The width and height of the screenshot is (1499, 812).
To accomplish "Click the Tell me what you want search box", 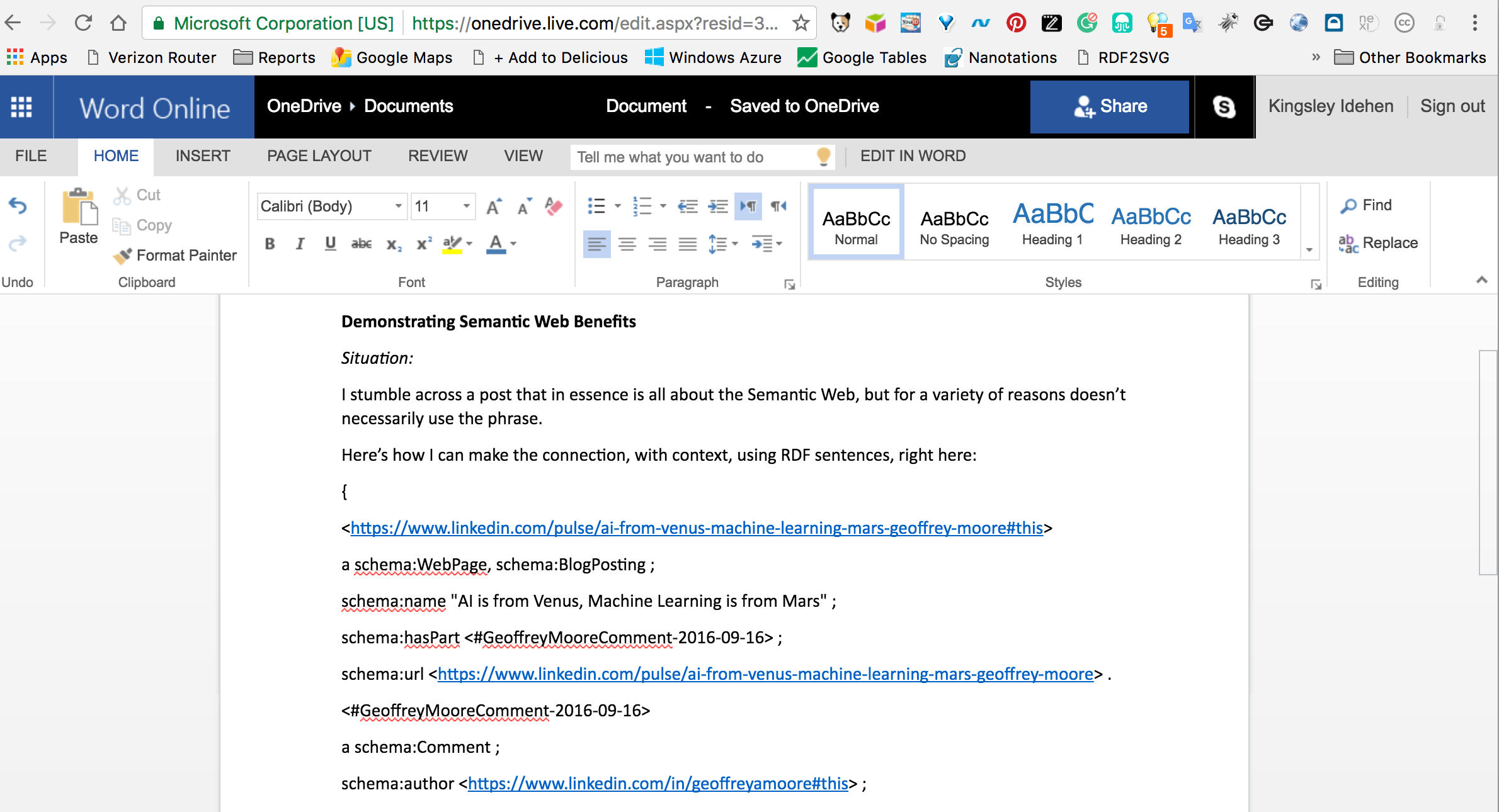I will click(x=702, y=157).
